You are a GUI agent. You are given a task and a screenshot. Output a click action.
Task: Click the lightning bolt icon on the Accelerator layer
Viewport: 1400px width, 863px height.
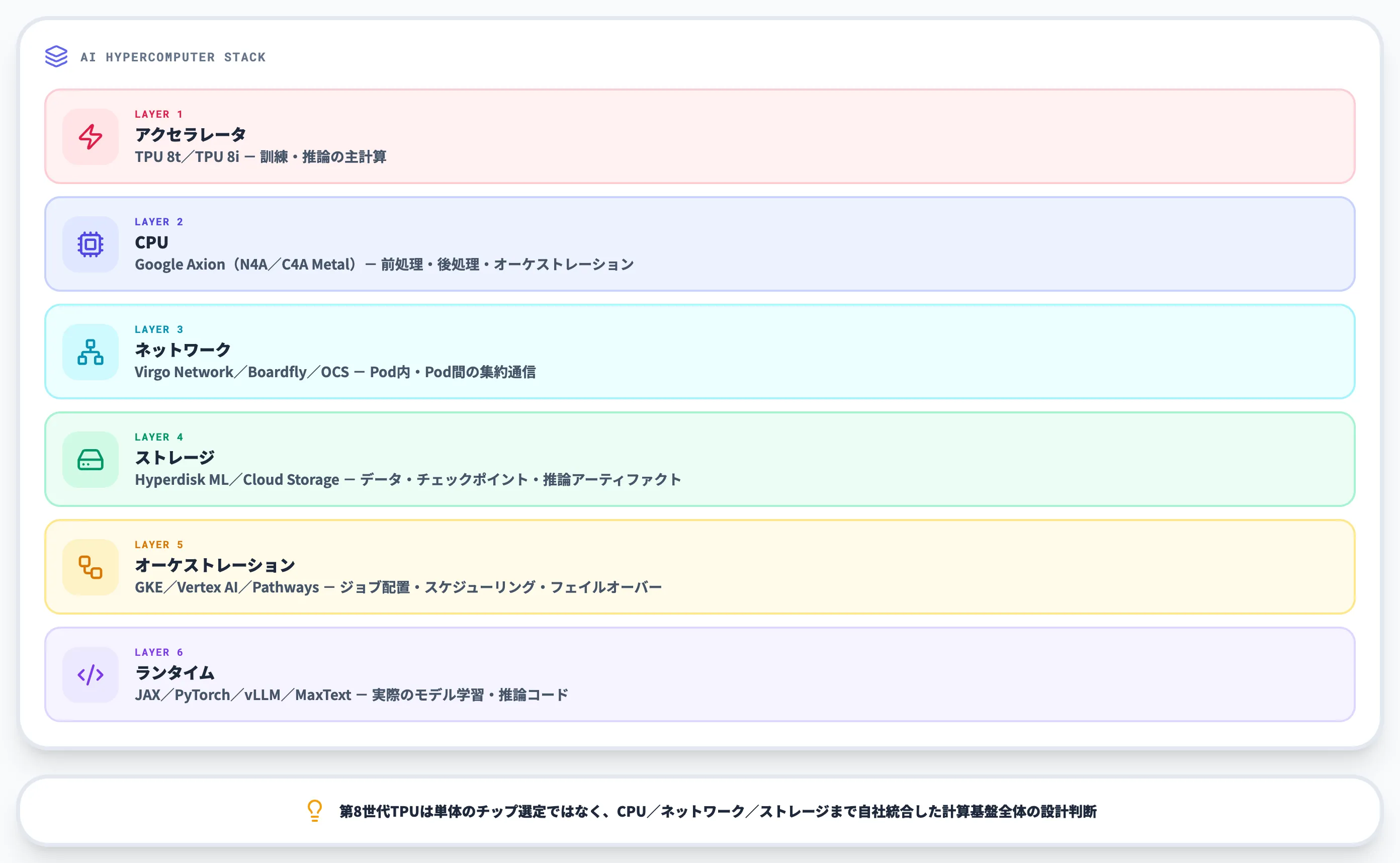90,136
